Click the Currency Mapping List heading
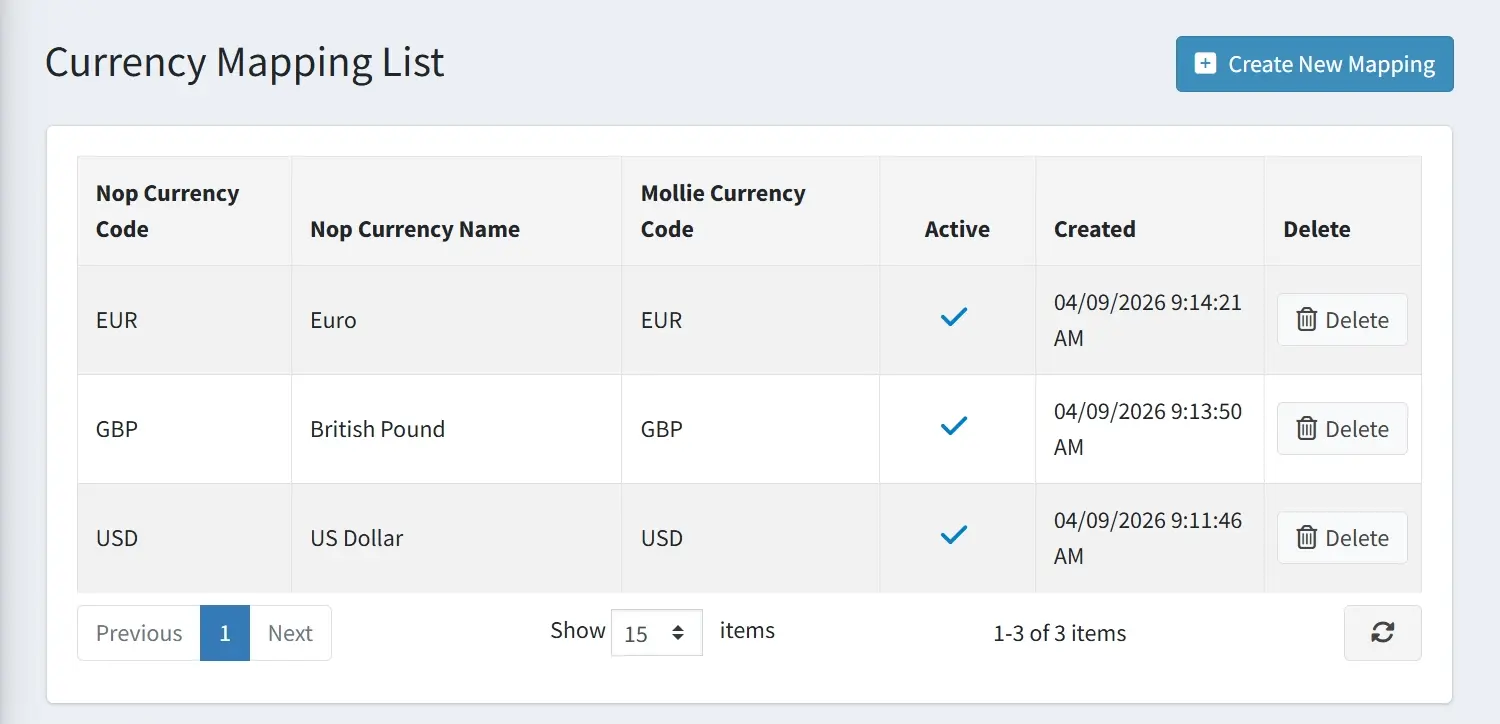Image resolution: width=1500 pixels, height=724 pixels. coord(245,62)
